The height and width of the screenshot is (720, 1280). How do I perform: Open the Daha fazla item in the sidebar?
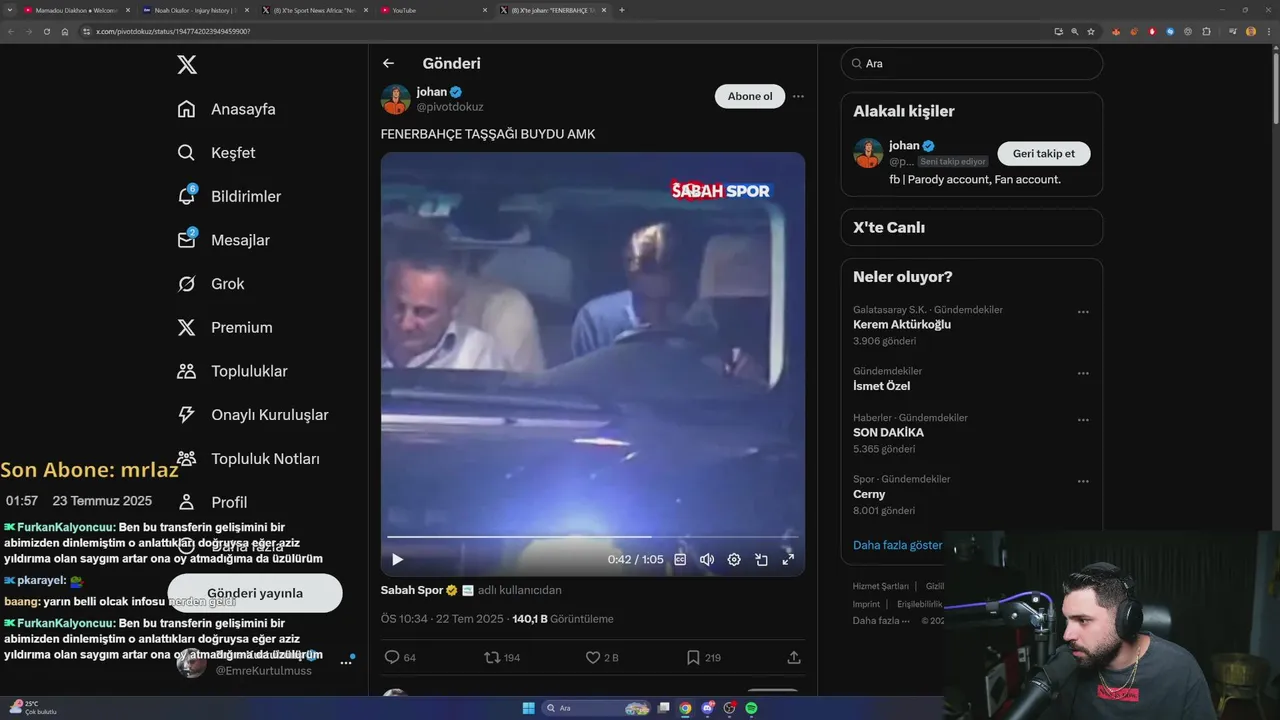231,546
